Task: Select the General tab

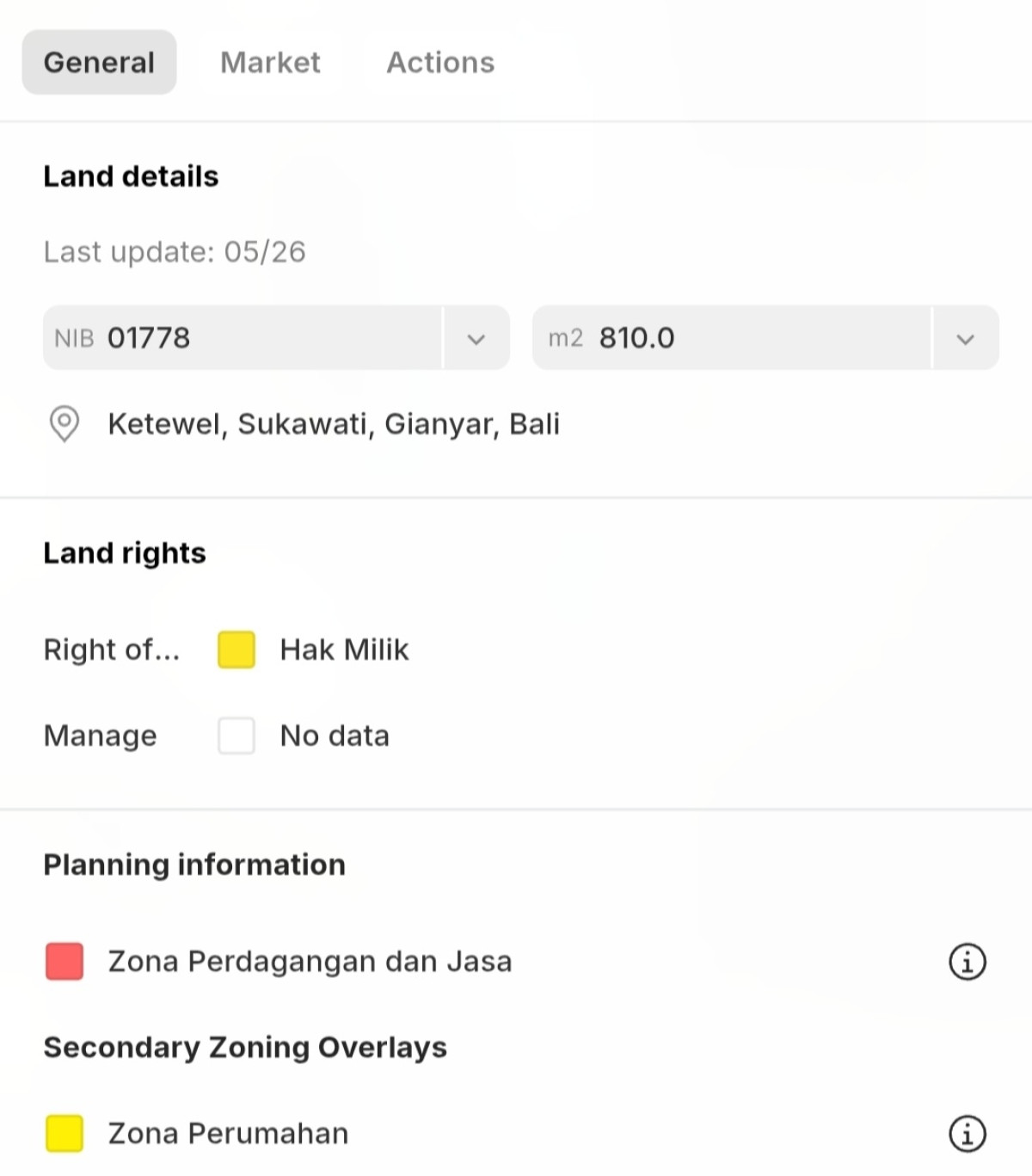Action: click(x=99, y=63)
